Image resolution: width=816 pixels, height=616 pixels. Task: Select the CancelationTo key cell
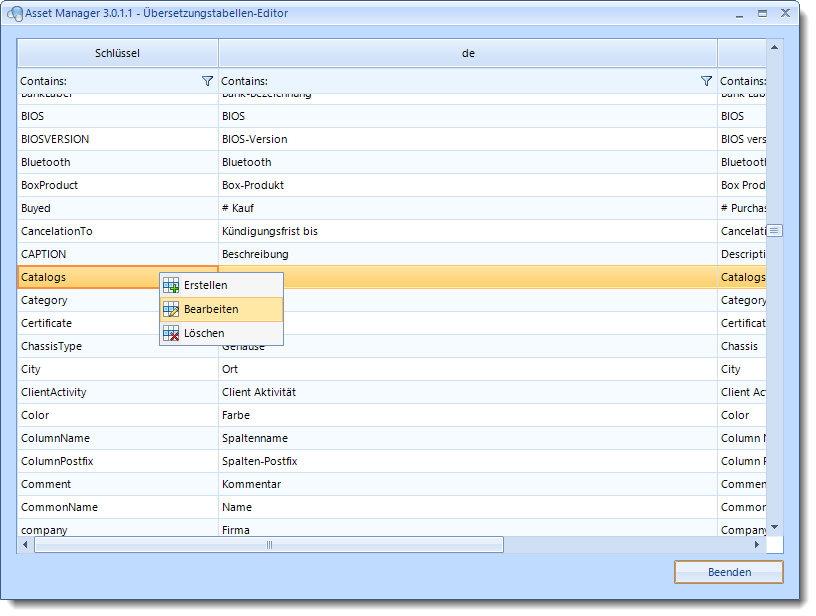click(118, 231)
